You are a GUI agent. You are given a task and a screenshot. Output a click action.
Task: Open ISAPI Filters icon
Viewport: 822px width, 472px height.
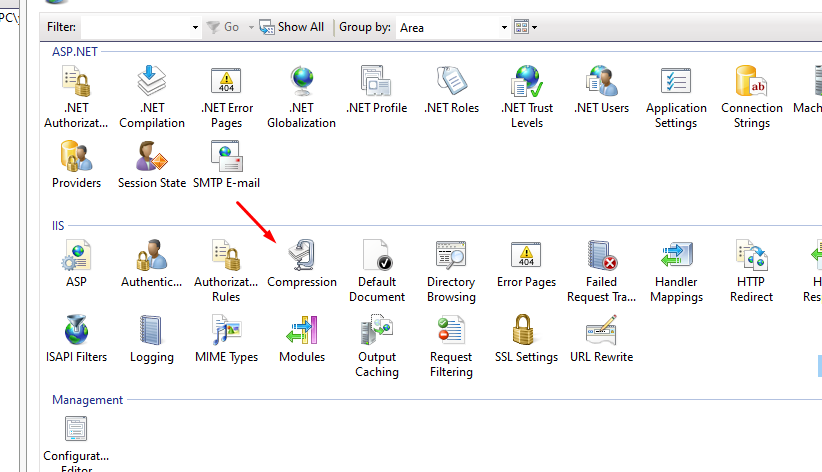(76, 331)
